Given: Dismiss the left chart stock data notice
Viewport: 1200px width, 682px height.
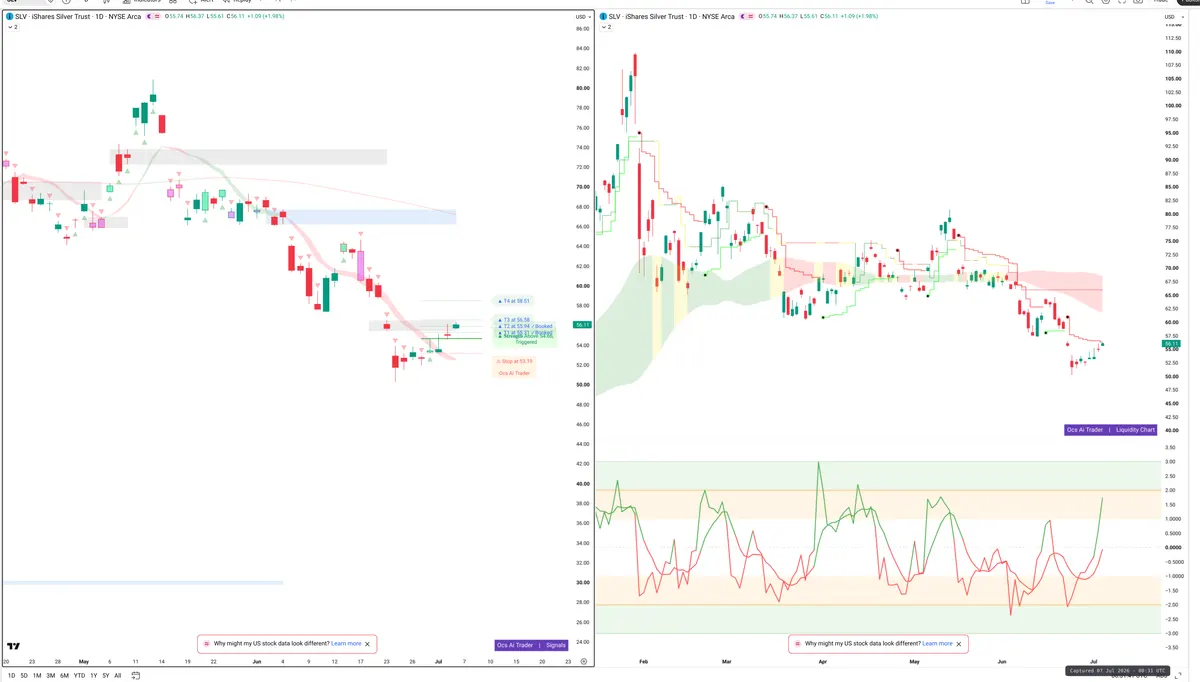Looking at the screenshot, I should (368, 644).
